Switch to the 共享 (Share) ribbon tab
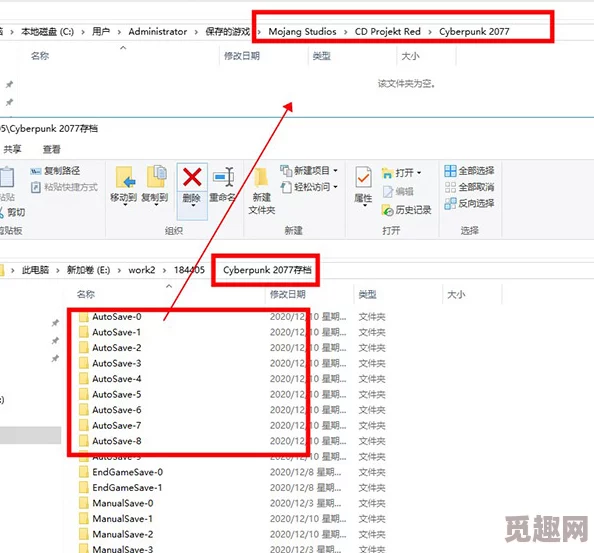 (12, 149)
